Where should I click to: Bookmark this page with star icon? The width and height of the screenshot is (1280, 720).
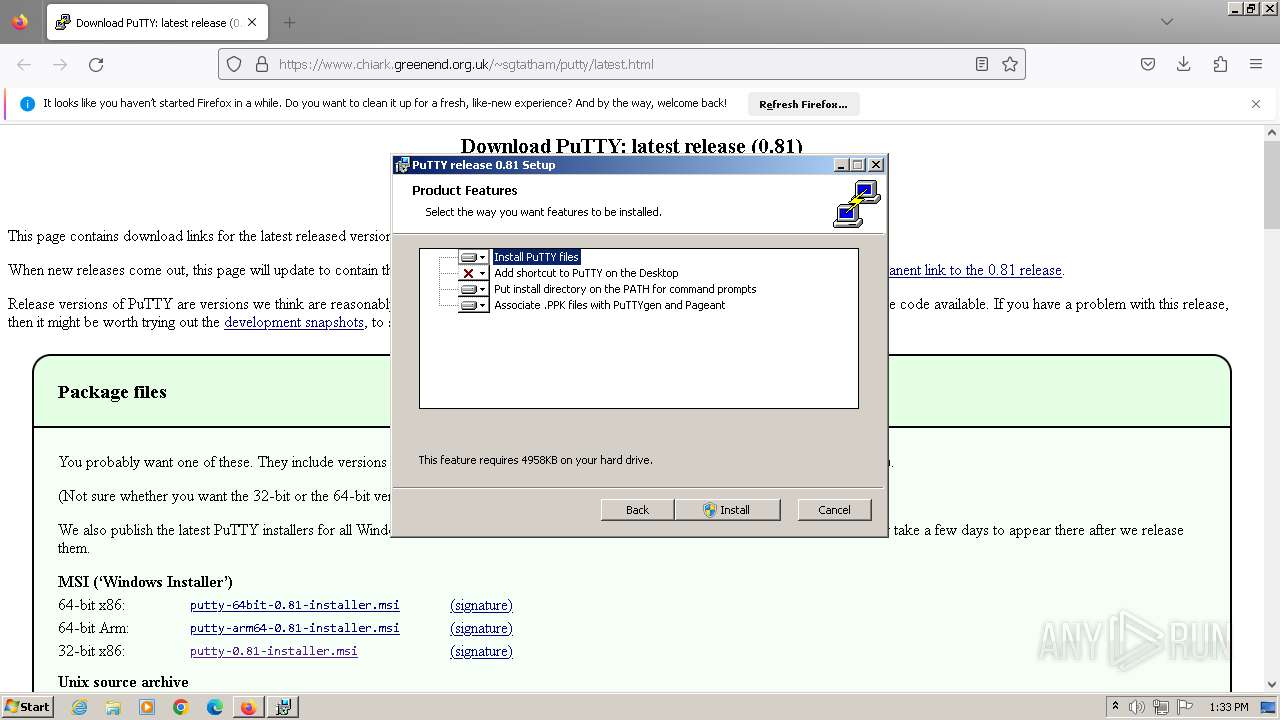pyautogui.click(x=1010, y=64)
